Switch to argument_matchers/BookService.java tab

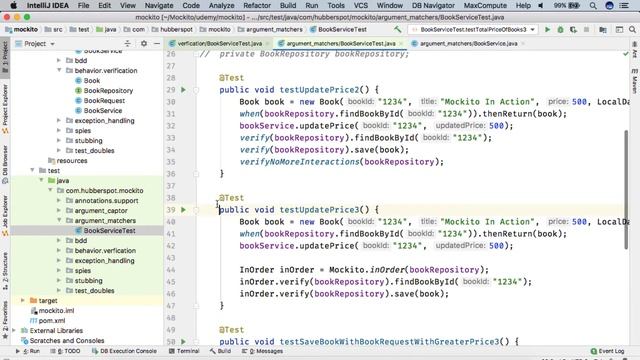tap(469, 43)
